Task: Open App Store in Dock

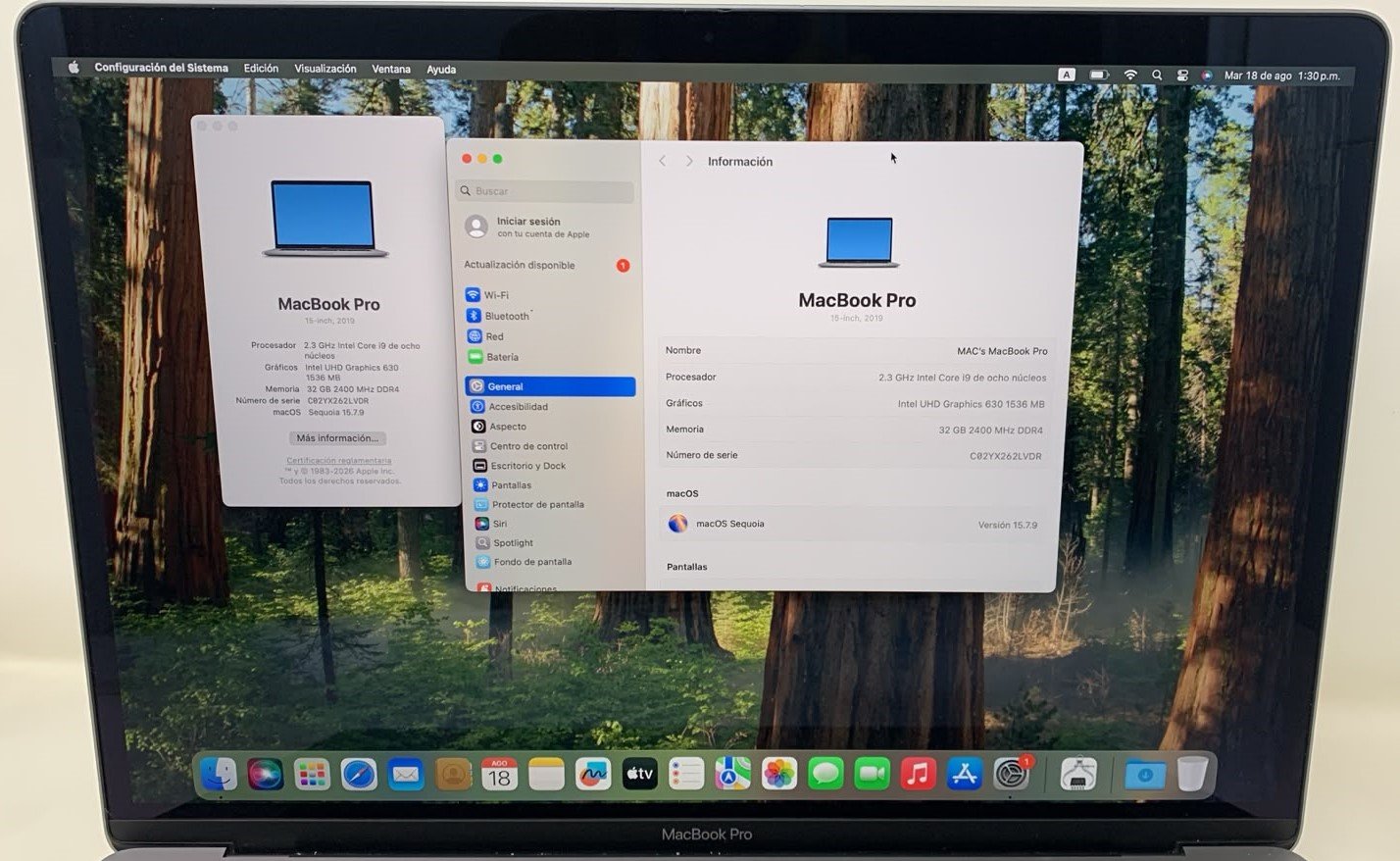Action: 965,775
